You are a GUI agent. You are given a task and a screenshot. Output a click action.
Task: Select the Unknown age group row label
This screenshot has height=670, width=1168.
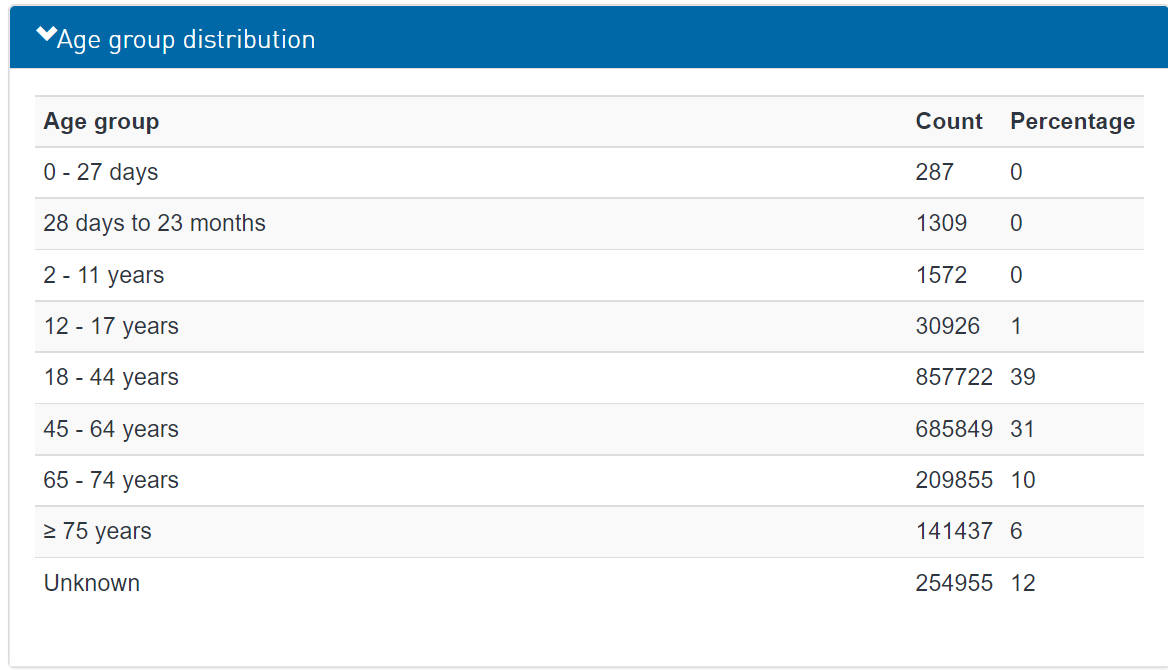pyautogui.click(x=92, y=583)
